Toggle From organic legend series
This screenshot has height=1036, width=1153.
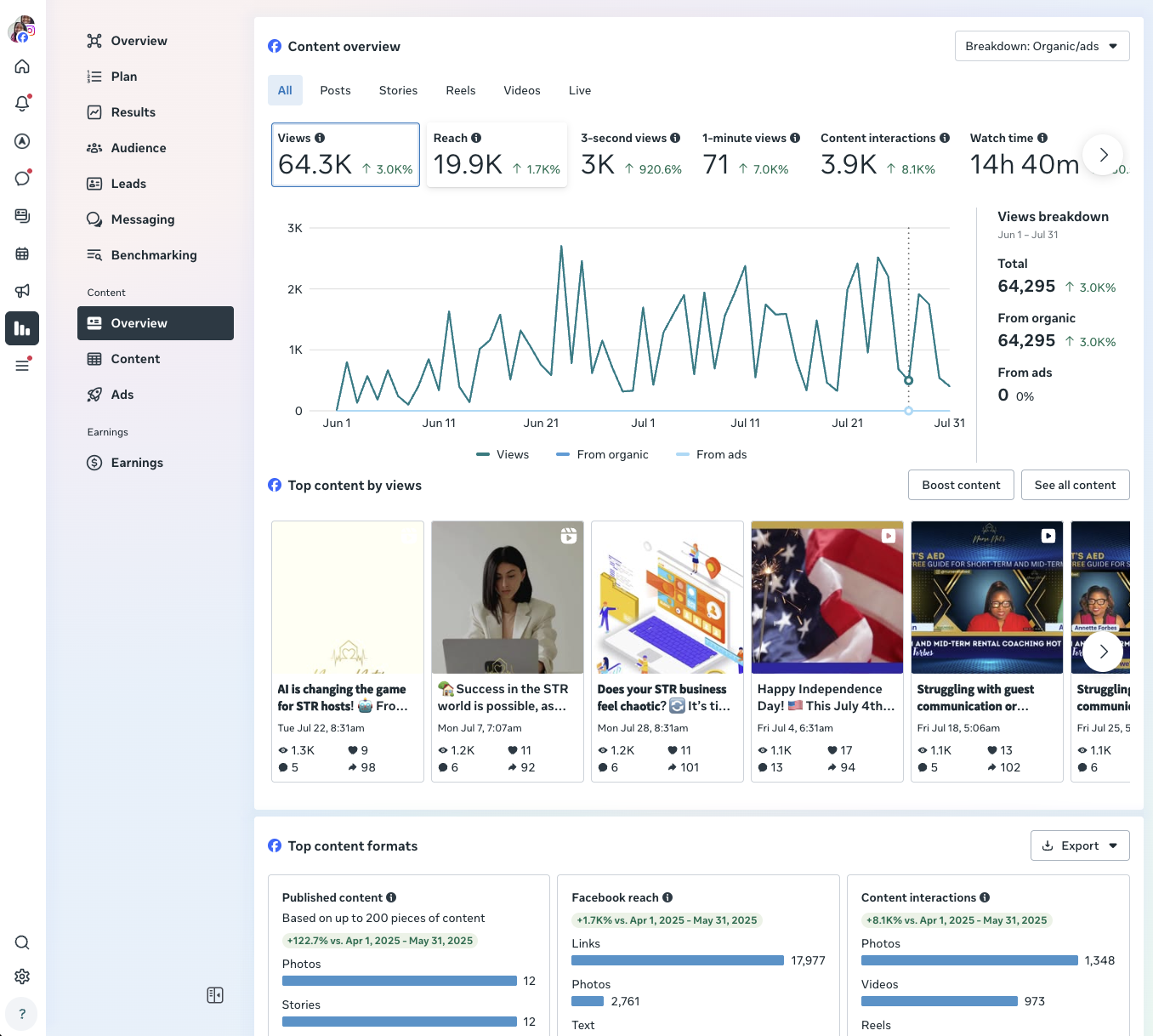(x=602, y=454)
